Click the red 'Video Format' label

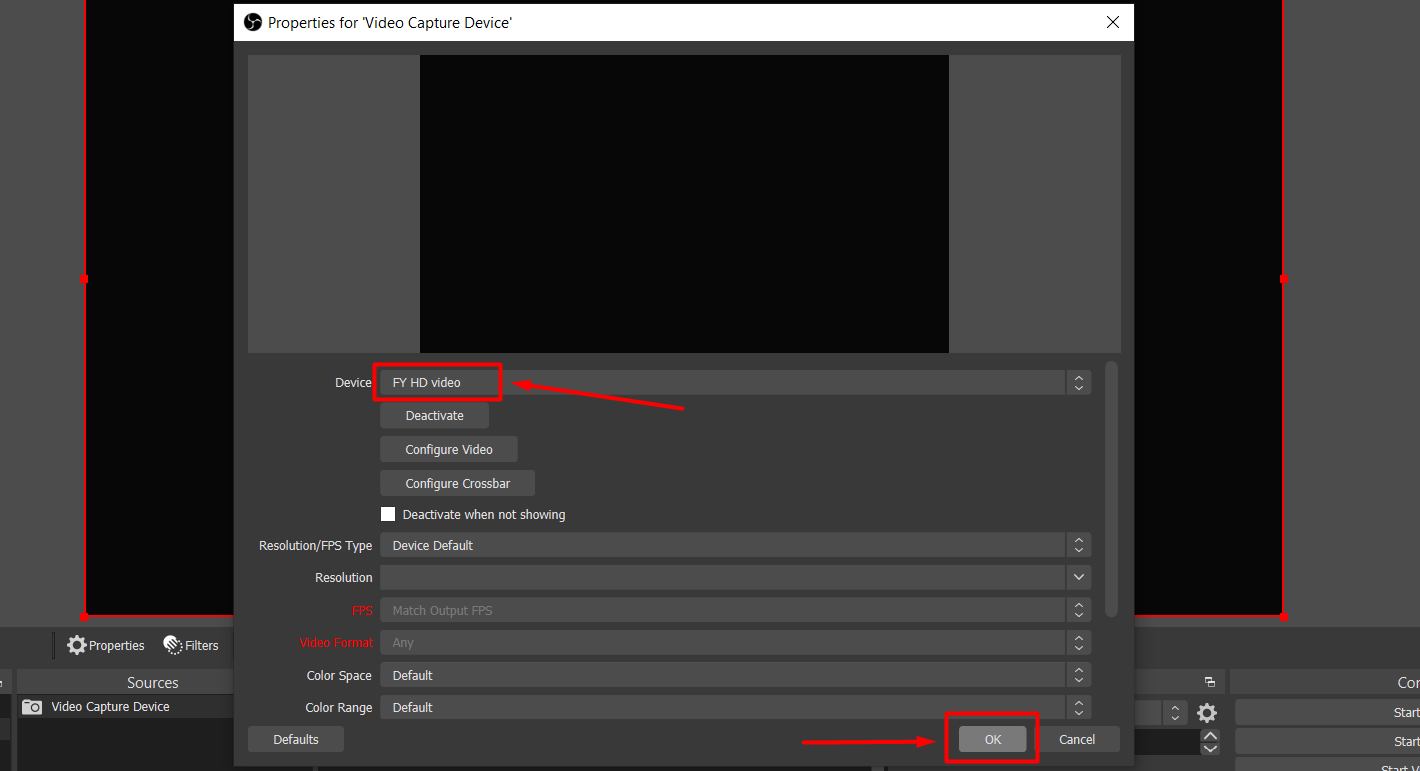pos(336,643)
